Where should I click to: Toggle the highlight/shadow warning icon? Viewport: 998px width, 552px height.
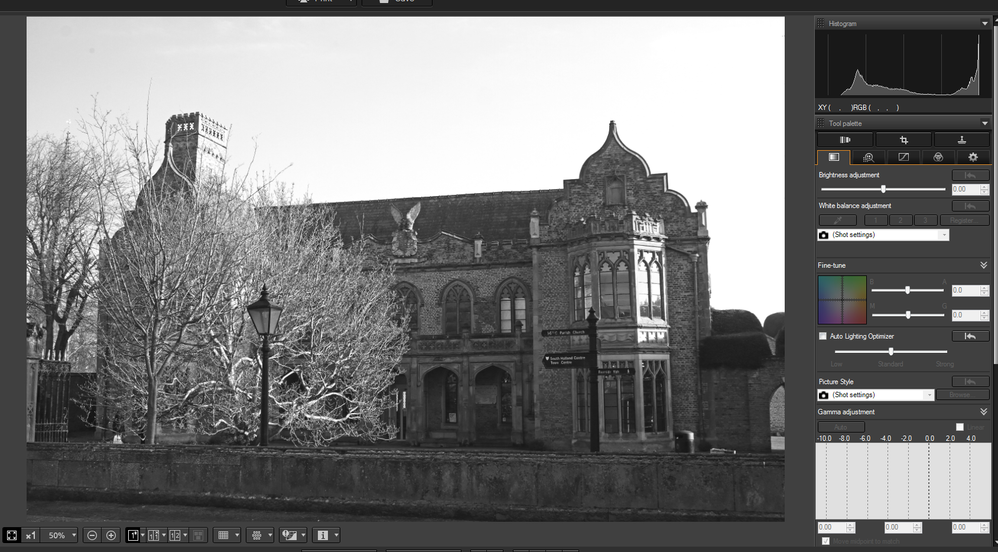tap(288, 535)
